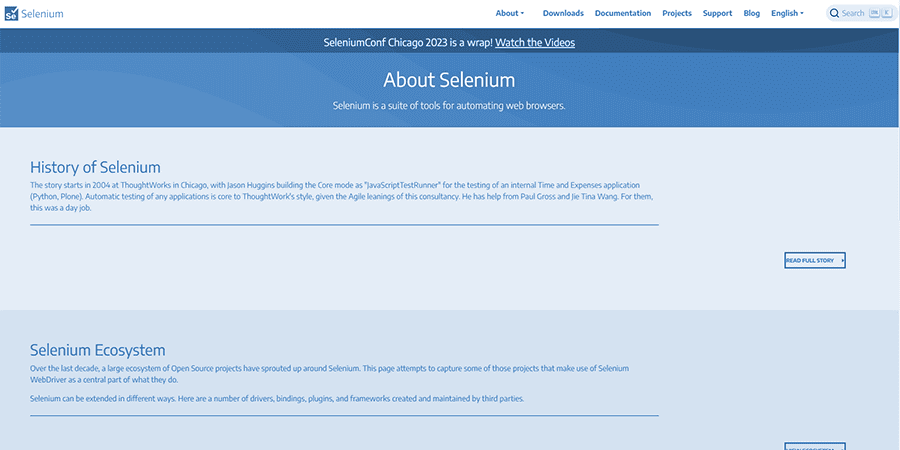Screen dimensions: 900x450
Task: Click the Selenium Ecosystem heading
Action: 98,350
